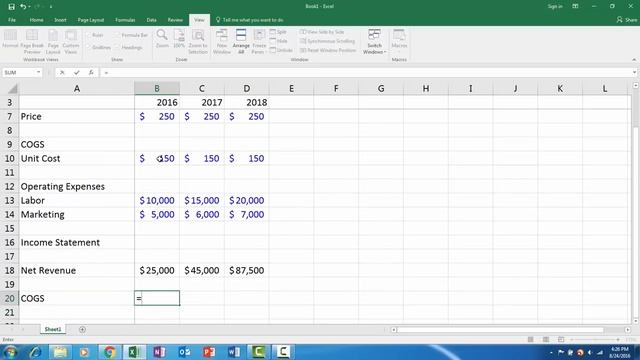Switch to the Formulas tab
This screenshot has height=360, width=640.
point(125,20)
